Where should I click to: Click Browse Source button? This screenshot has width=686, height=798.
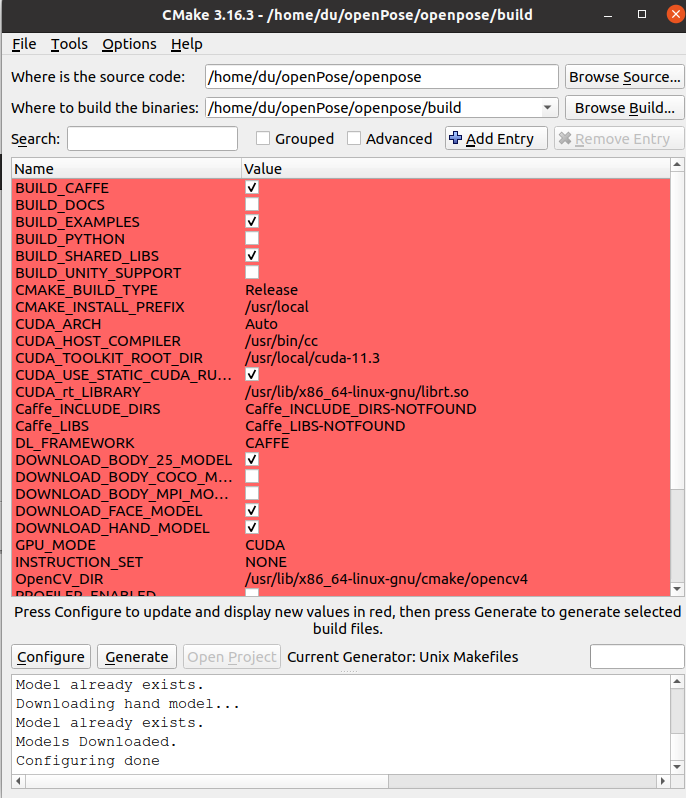[624, 77]
